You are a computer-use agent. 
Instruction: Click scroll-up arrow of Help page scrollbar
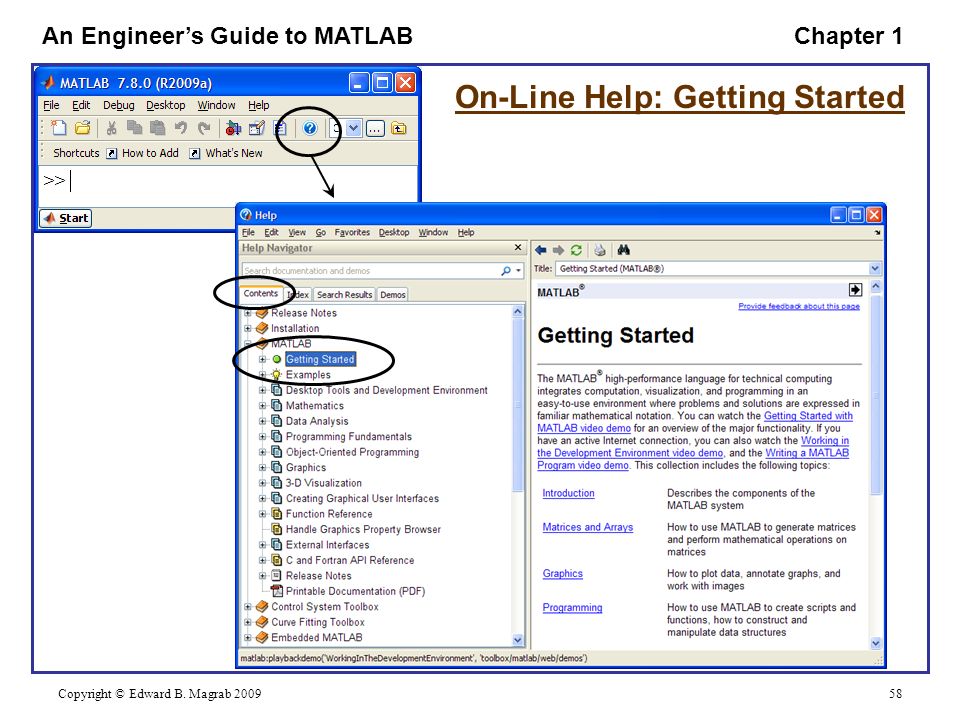pos(876,287)
